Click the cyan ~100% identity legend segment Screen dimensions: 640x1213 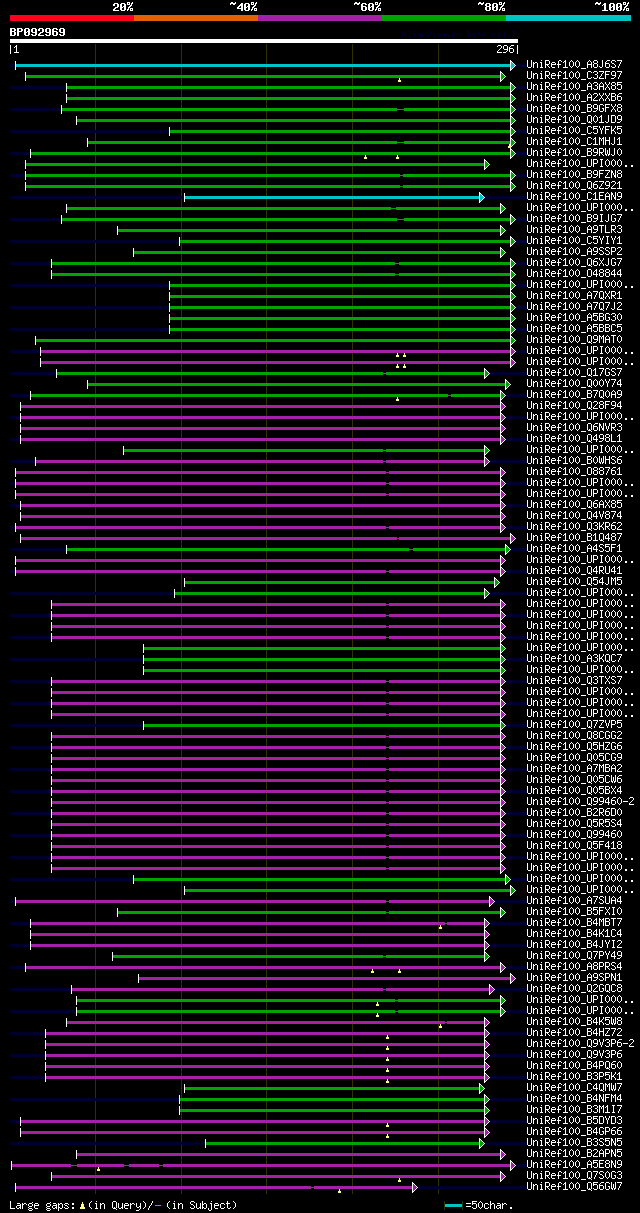click(x=568, y=18)
